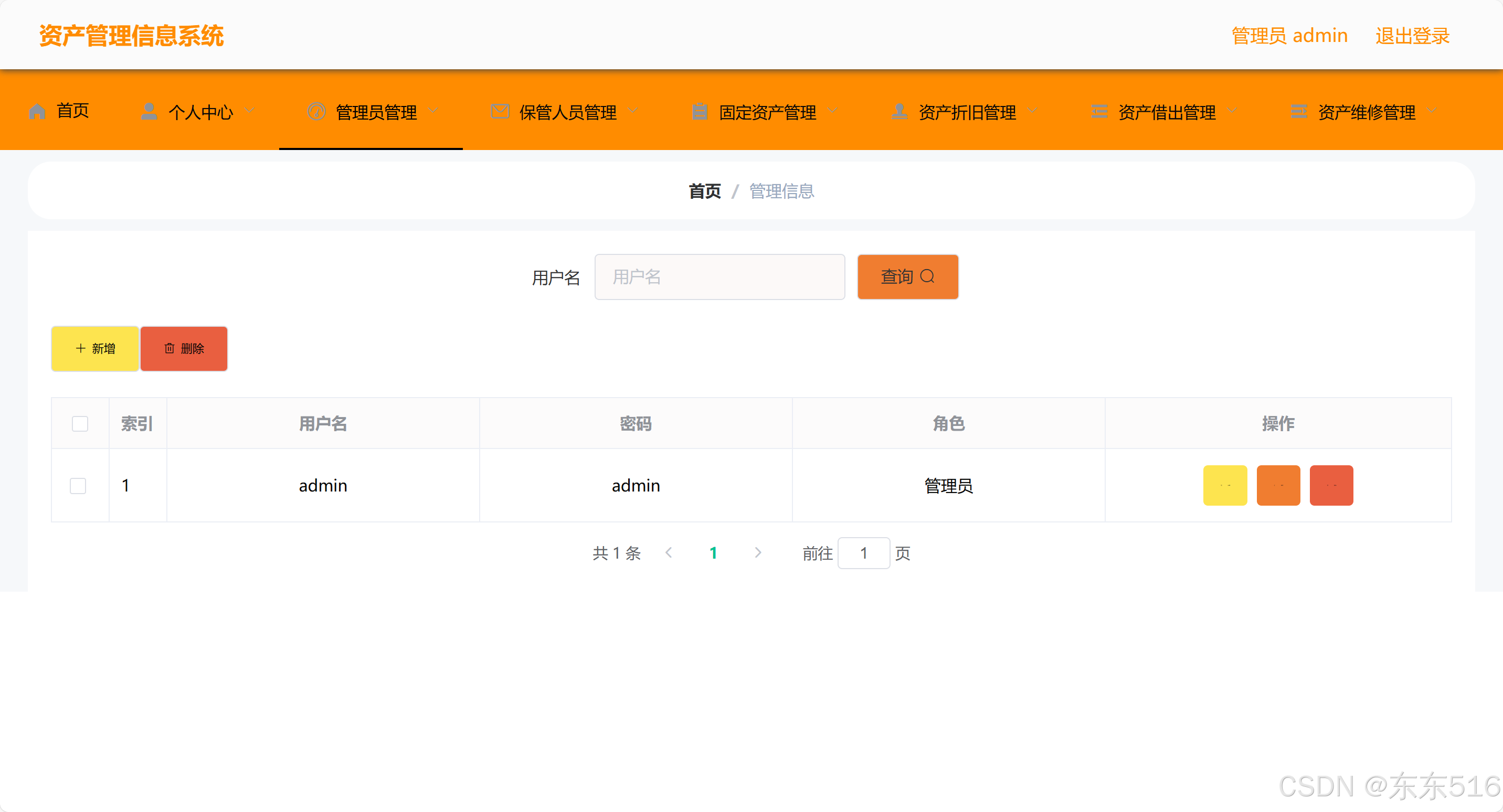1503x812 pixels.
Task: Click the 退出登录 logout link
Action: [x=1412, y=36]
